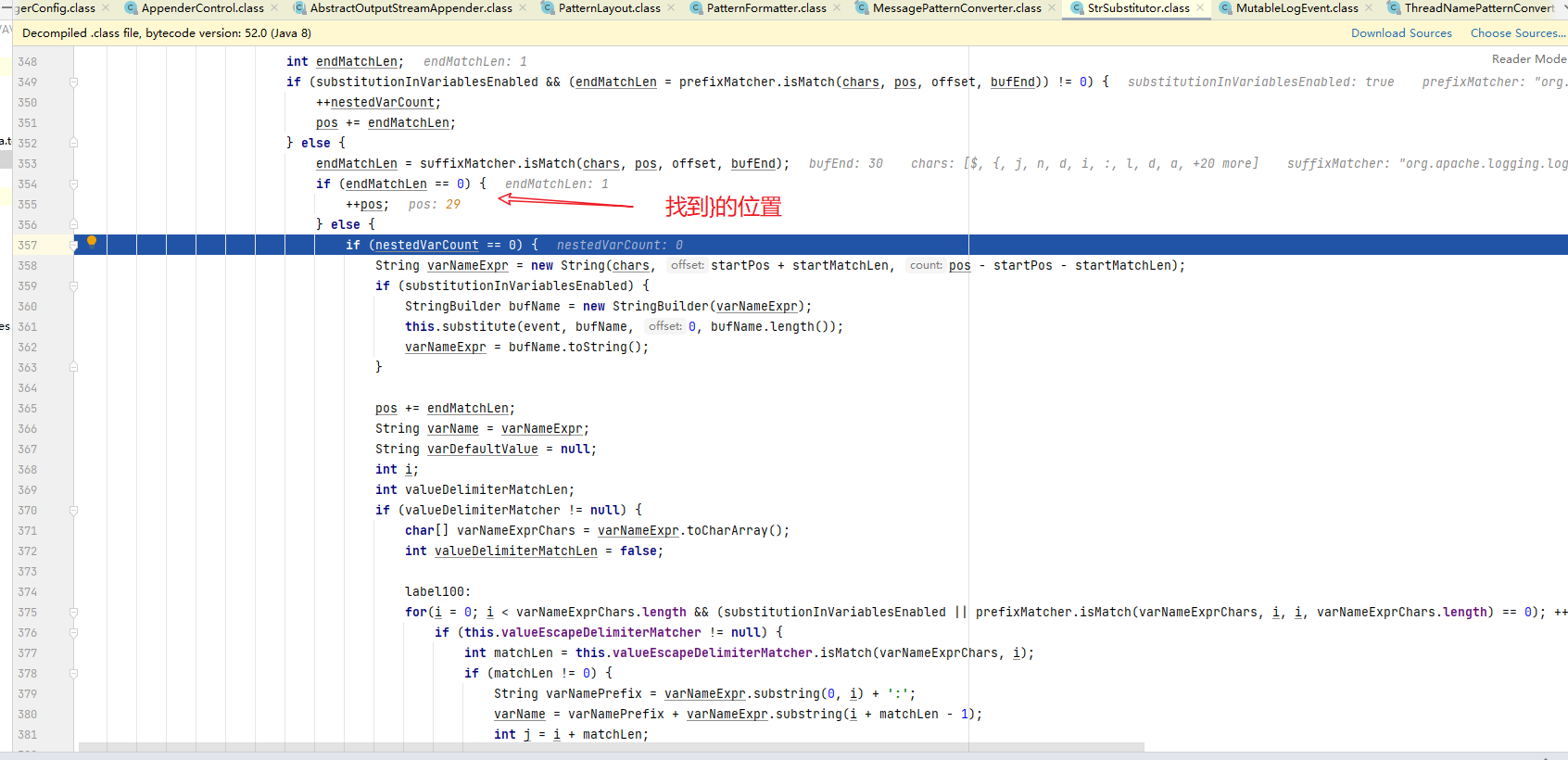1568x760 pixels.
Task: Click 'valueDelimiterMatchLen' on line 369
Action: (x=487, y=490)
